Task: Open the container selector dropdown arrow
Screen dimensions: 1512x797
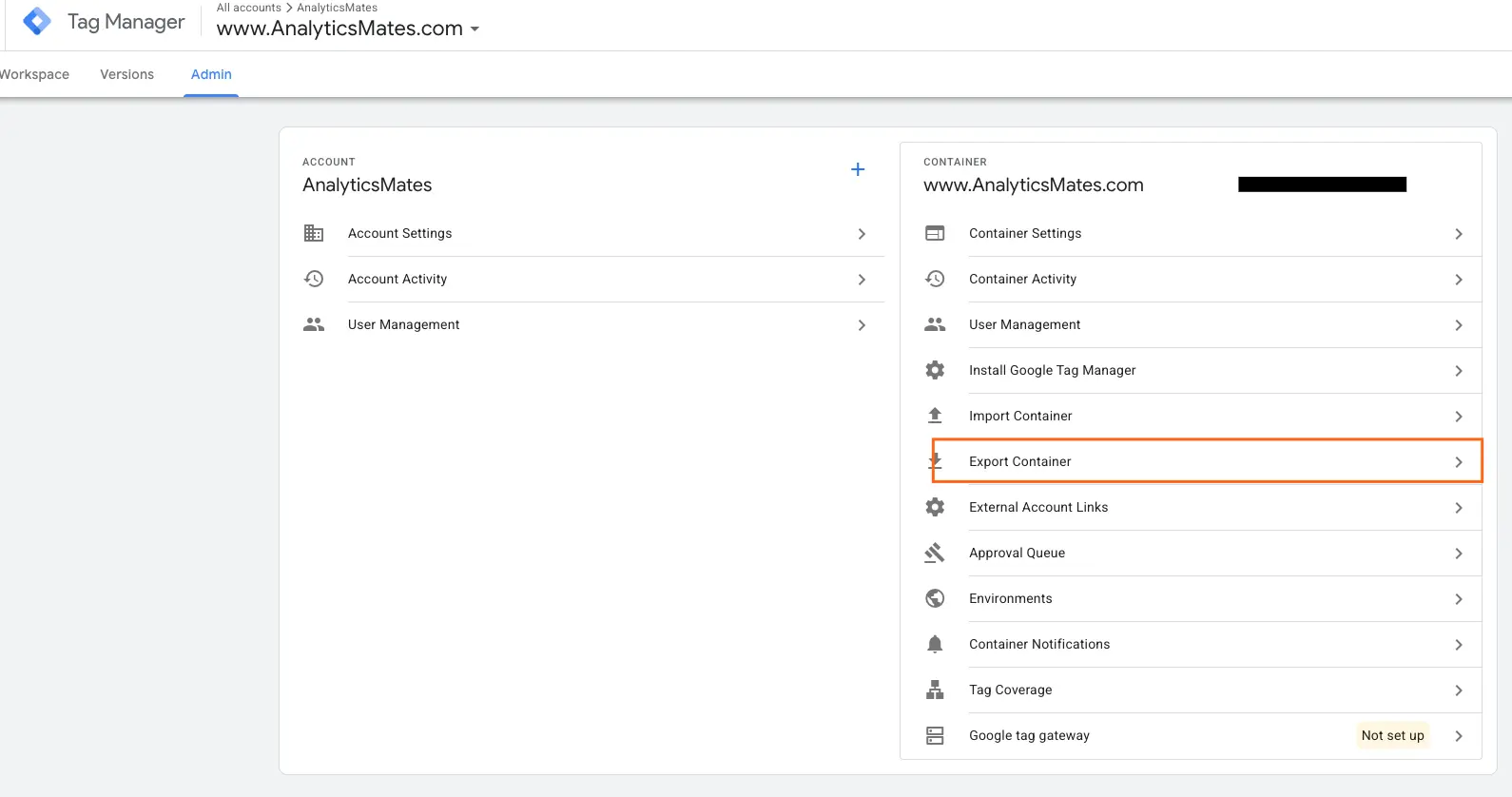Action: coord(475,29)
